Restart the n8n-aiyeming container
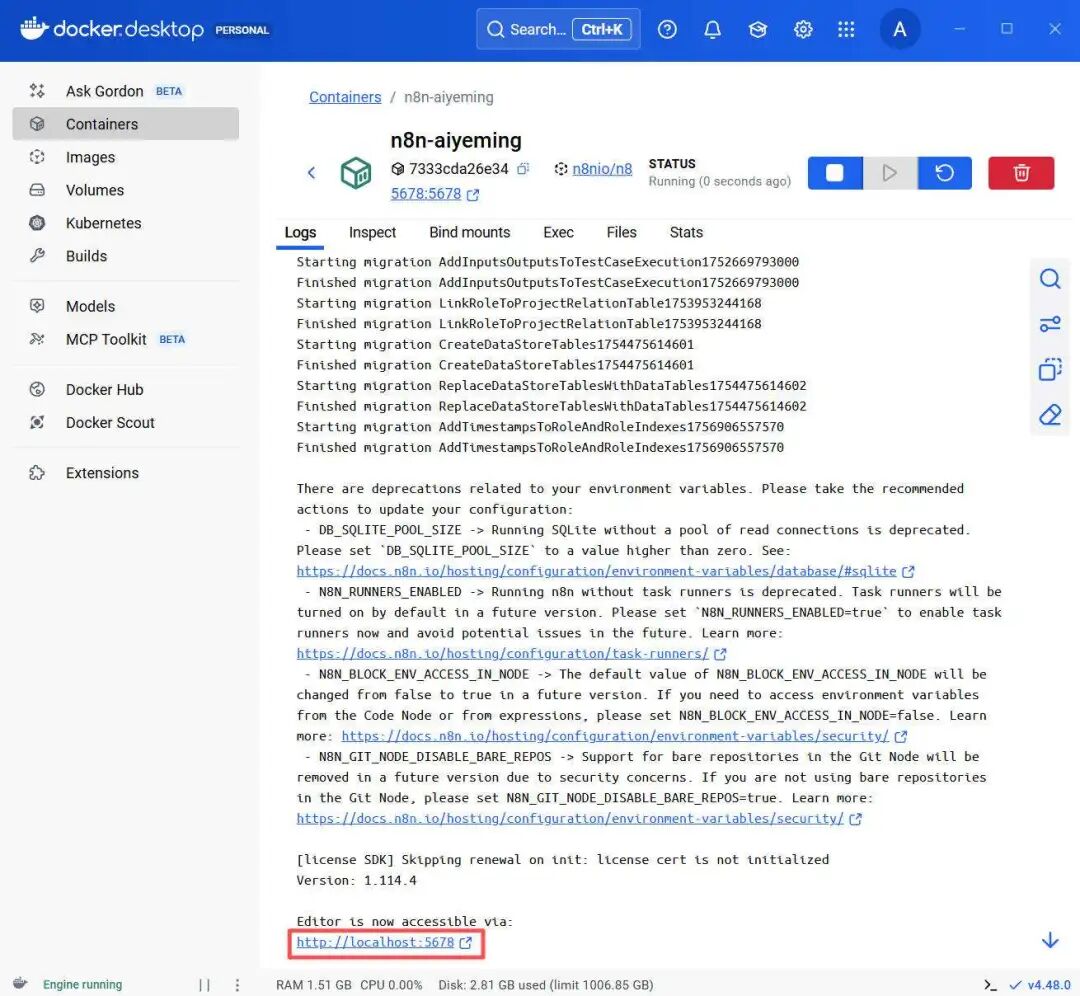Viewport: 1080px width, 996px height. click(x=944, y=173)
